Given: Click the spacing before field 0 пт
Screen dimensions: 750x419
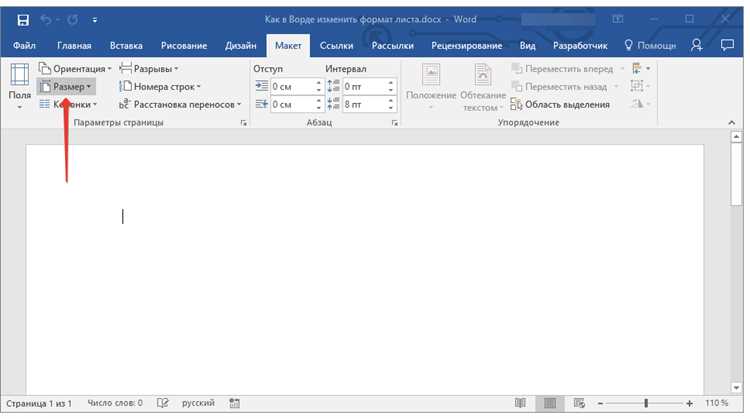Looking at the screenshot, I should pyautogui.click(x=364, y=87).
